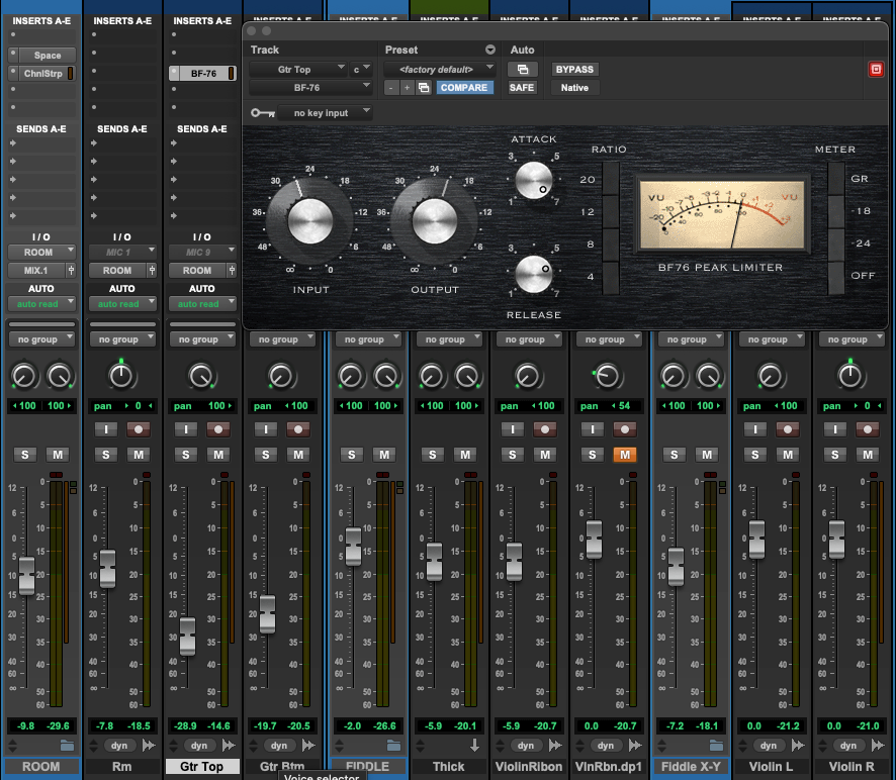Click the ROOM channel volume fader
The width and height of the screenshot is (896, 780).
(x=26, y=575)
